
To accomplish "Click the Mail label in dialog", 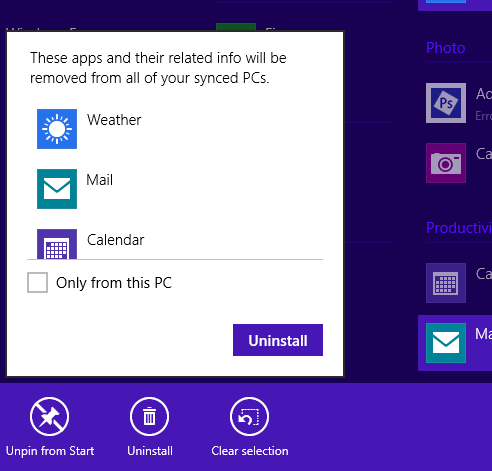I will pyautogui.click(x=99, y=180).
